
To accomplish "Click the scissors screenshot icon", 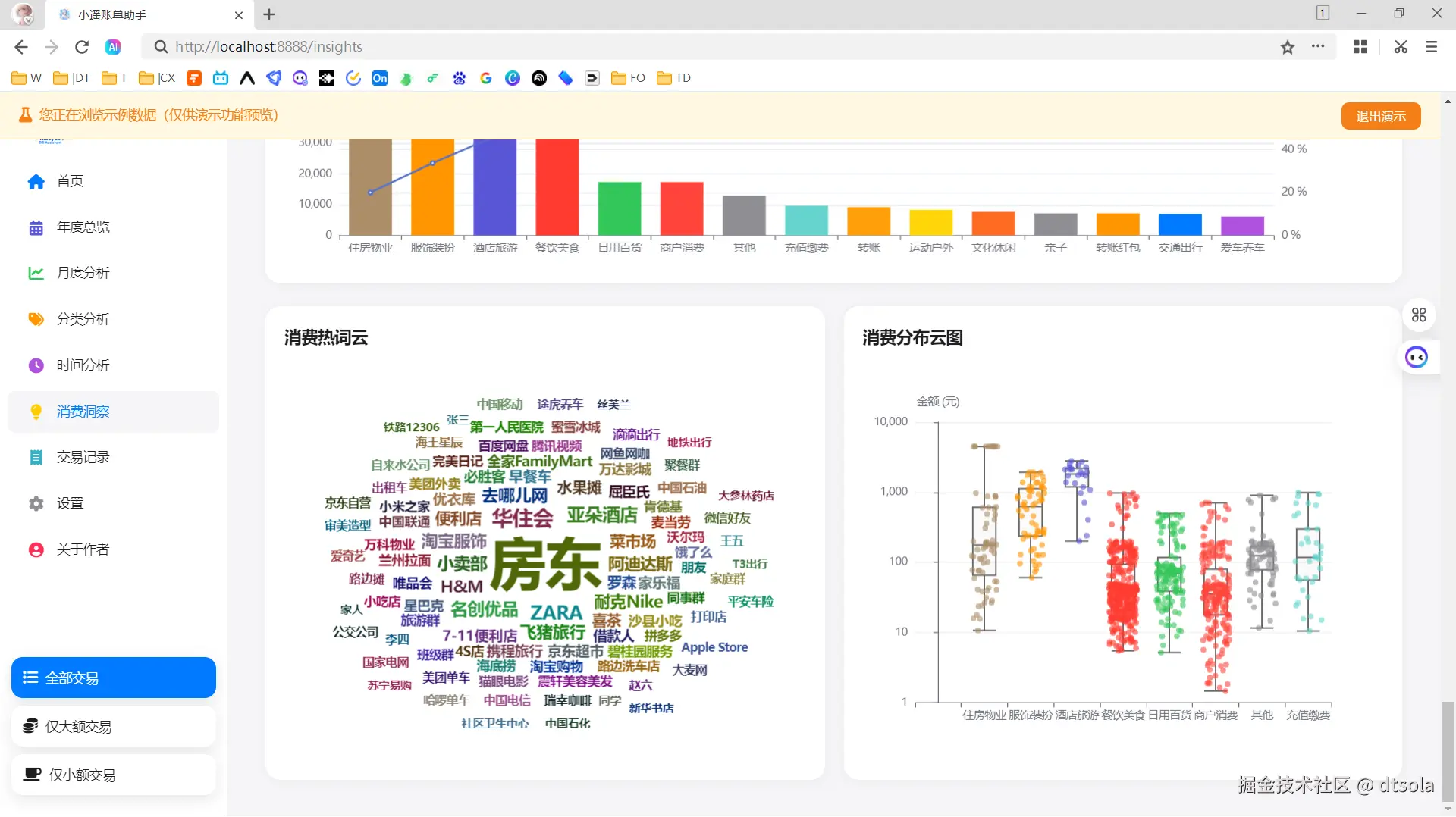I will coord(1401,47).
